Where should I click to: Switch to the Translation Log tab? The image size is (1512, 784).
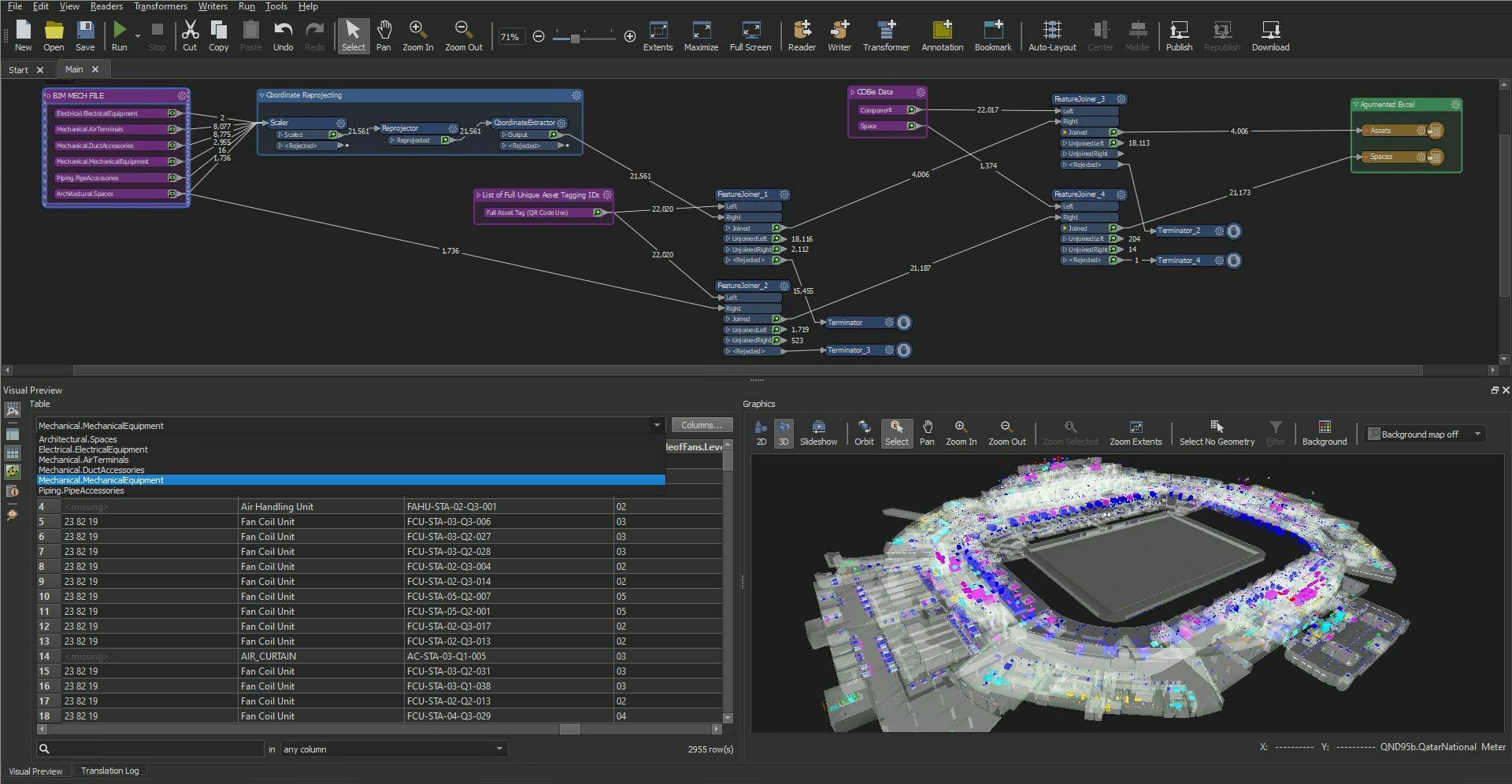[x=109, y=771]
